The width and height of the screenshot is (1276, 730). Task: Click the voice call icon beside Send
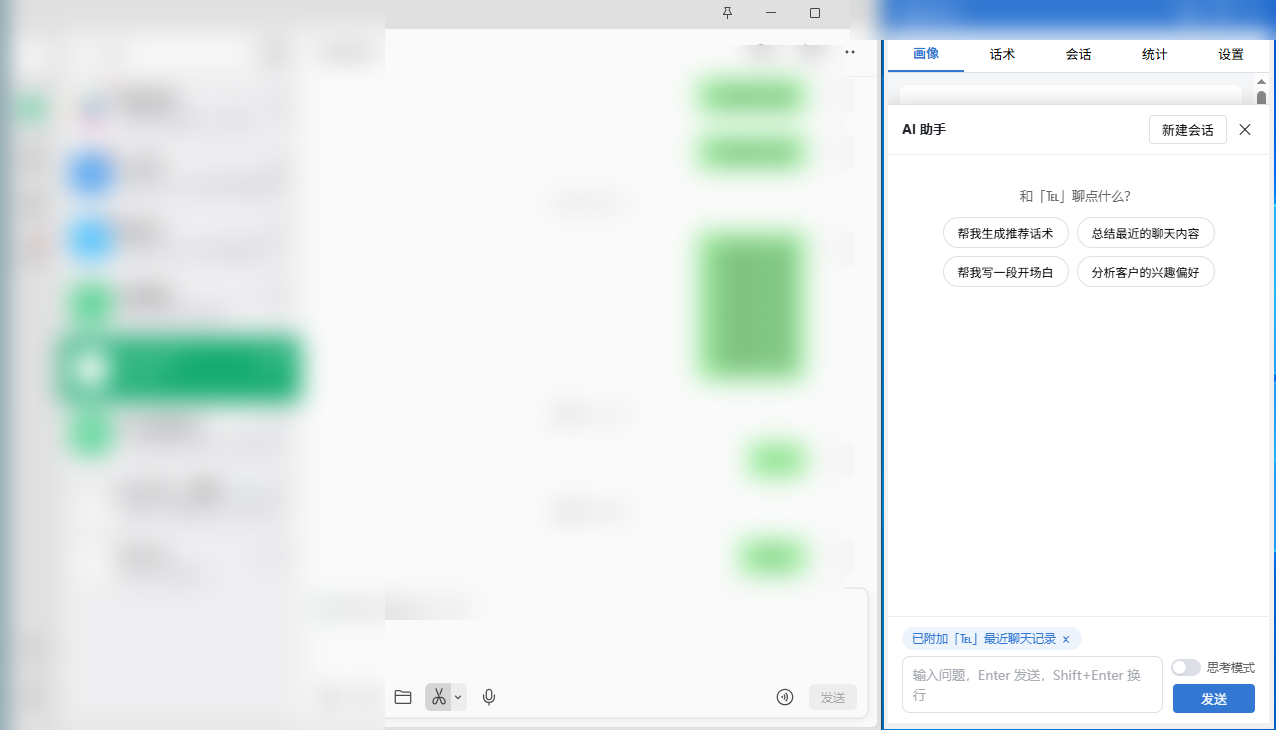(x=785, y=697)
